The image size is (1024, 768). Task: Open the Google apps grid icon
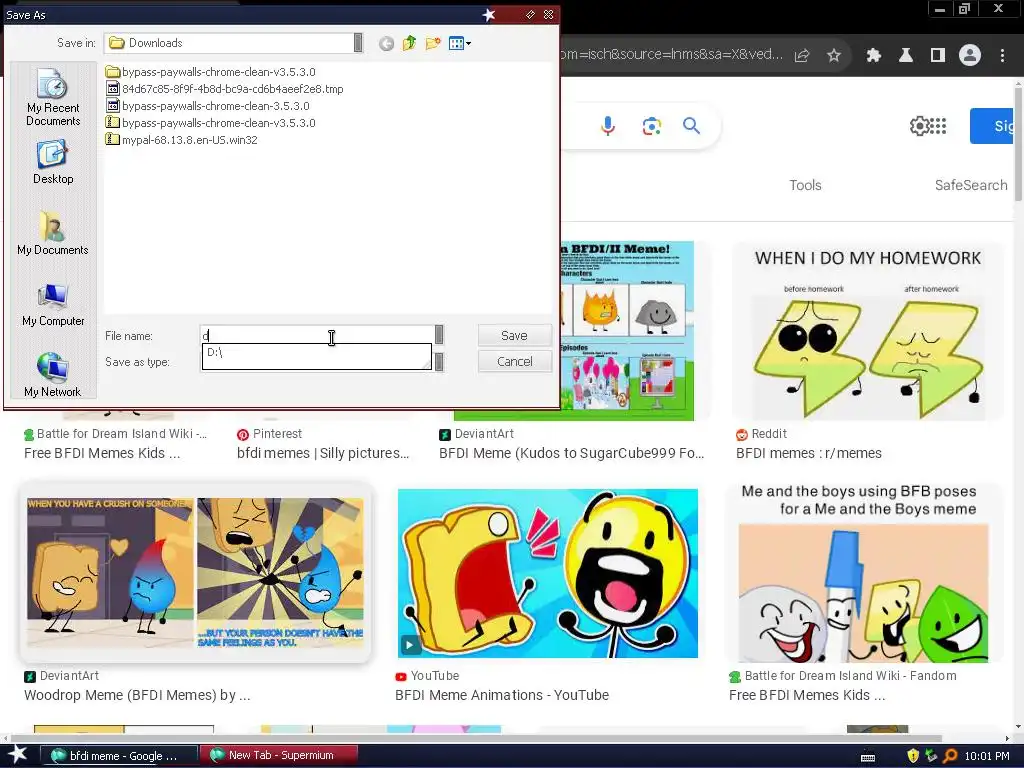tap(938, 125)
